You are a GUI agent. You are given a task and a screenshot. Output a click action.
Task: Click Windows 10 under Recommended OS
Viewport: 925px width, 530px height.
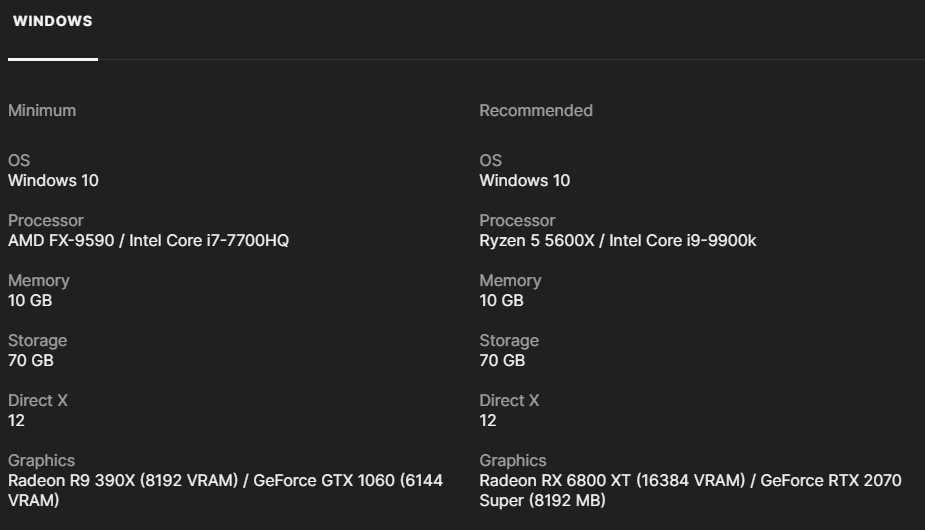(x=524, y=180)
